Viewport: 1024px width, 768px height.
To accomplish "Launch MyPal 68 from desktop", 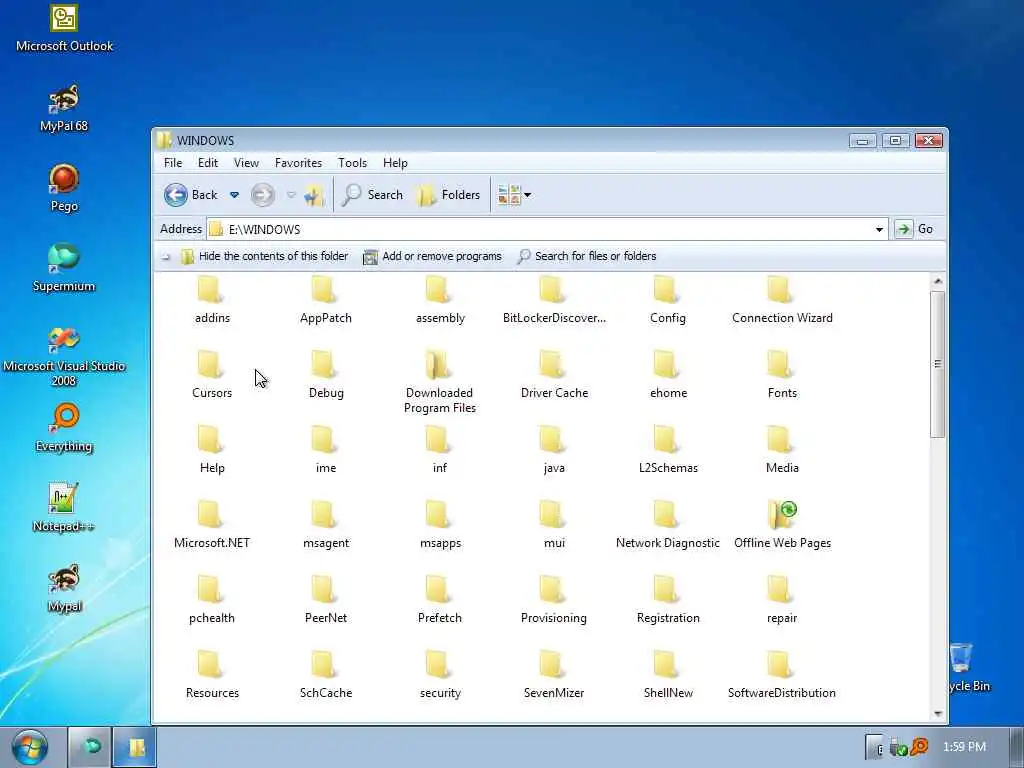I will (64, 108).
